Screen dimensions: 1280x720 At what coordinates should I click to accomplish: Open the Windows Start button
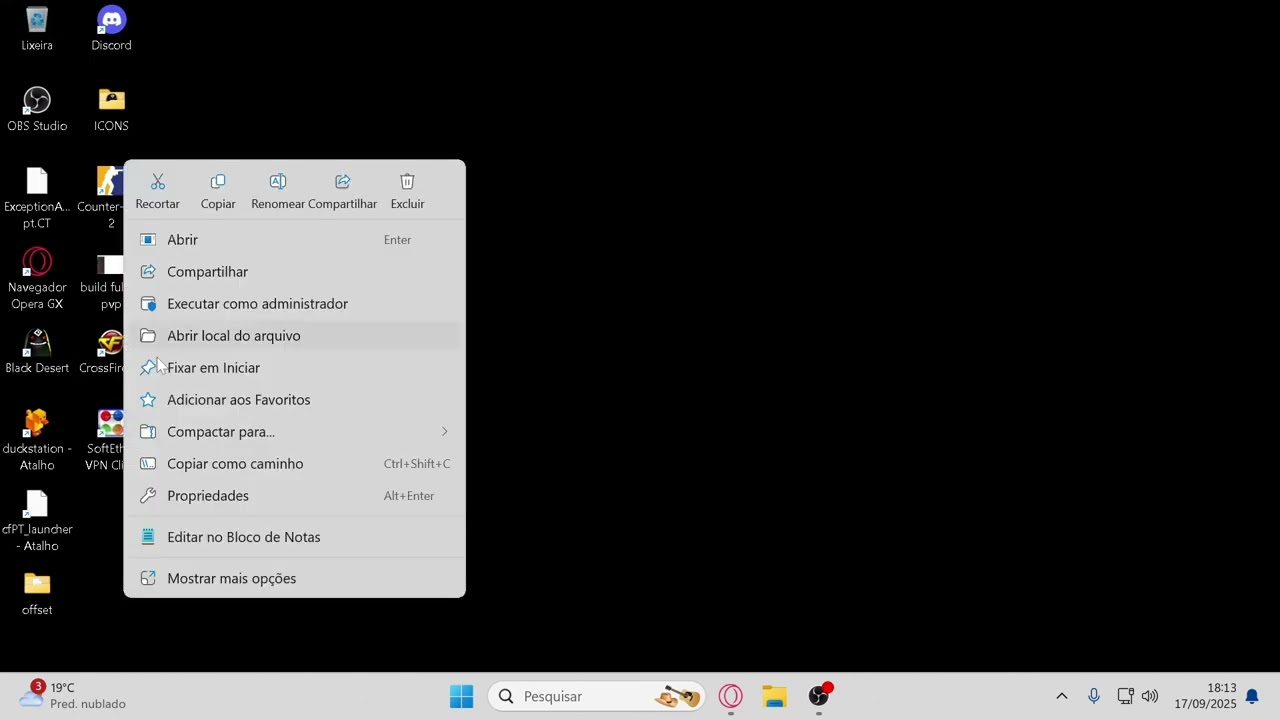462,696
